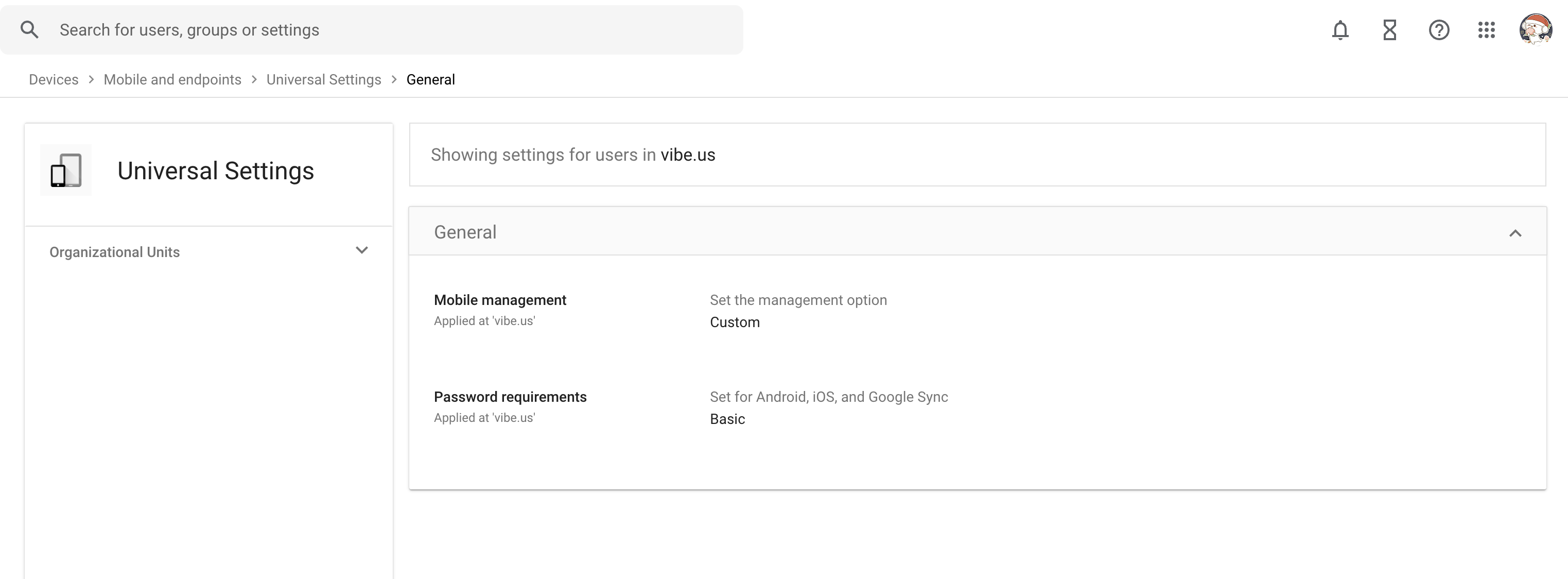The height and width of the screenshot is (579, 1568).
Task: Click the Organizational Units label
Action: pos(114,252)
